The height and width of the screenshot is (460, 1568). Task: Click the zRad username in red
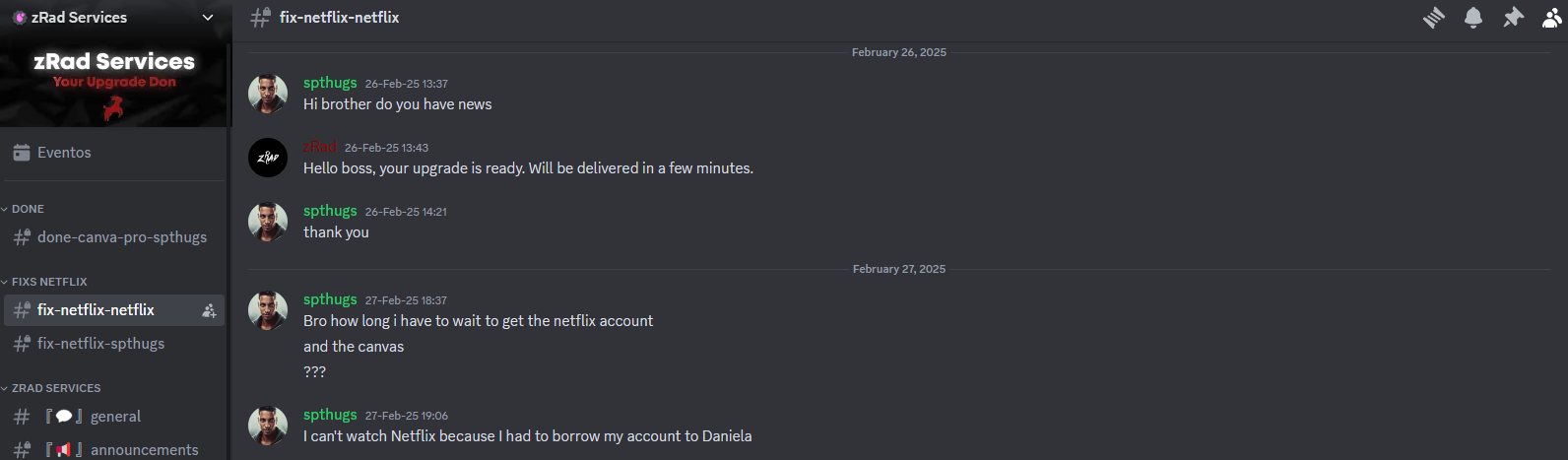pos(320,147)
